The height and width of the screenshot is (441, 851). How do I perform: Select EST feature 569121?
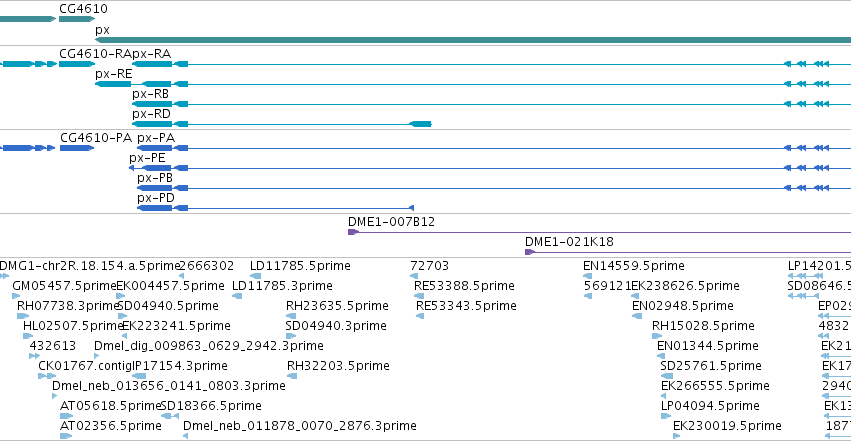point(588,296)
